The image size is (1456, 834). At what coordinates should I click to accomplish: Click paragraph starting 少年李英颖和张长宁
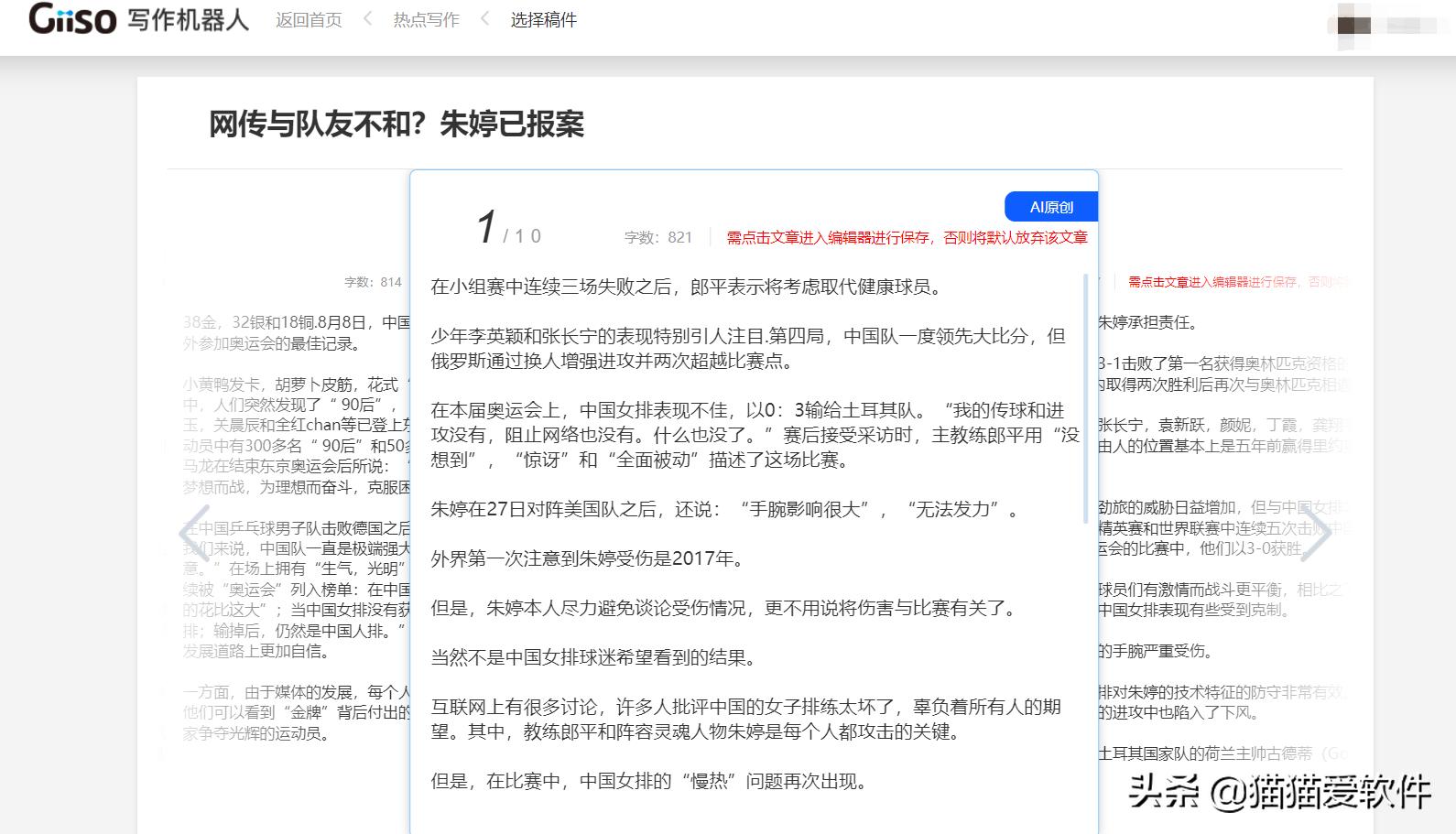pos(748,349)
